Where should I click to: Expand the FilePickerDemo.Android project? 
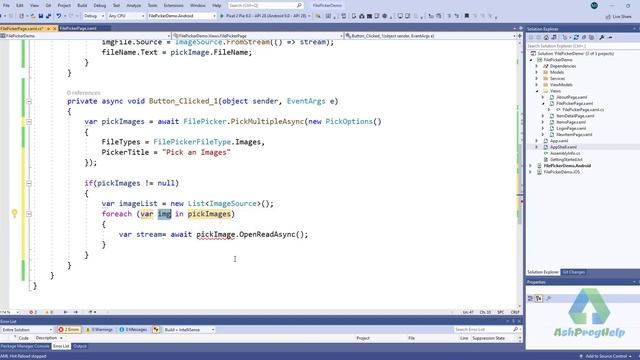click(531, 166)
